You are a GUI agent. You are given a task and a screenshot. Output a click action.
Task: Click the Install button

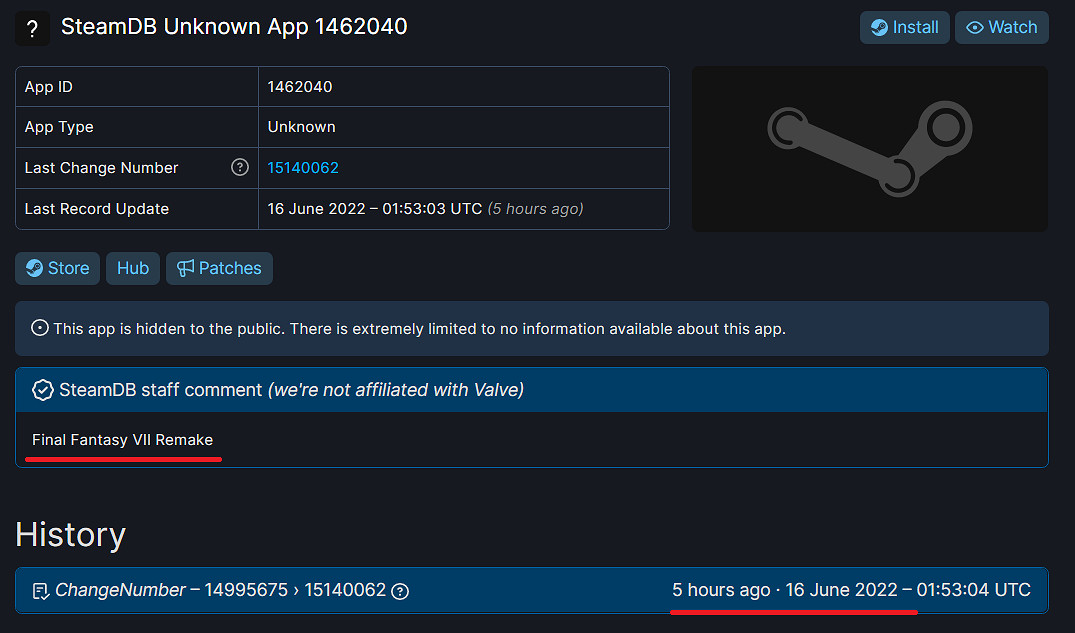point(904,27)
